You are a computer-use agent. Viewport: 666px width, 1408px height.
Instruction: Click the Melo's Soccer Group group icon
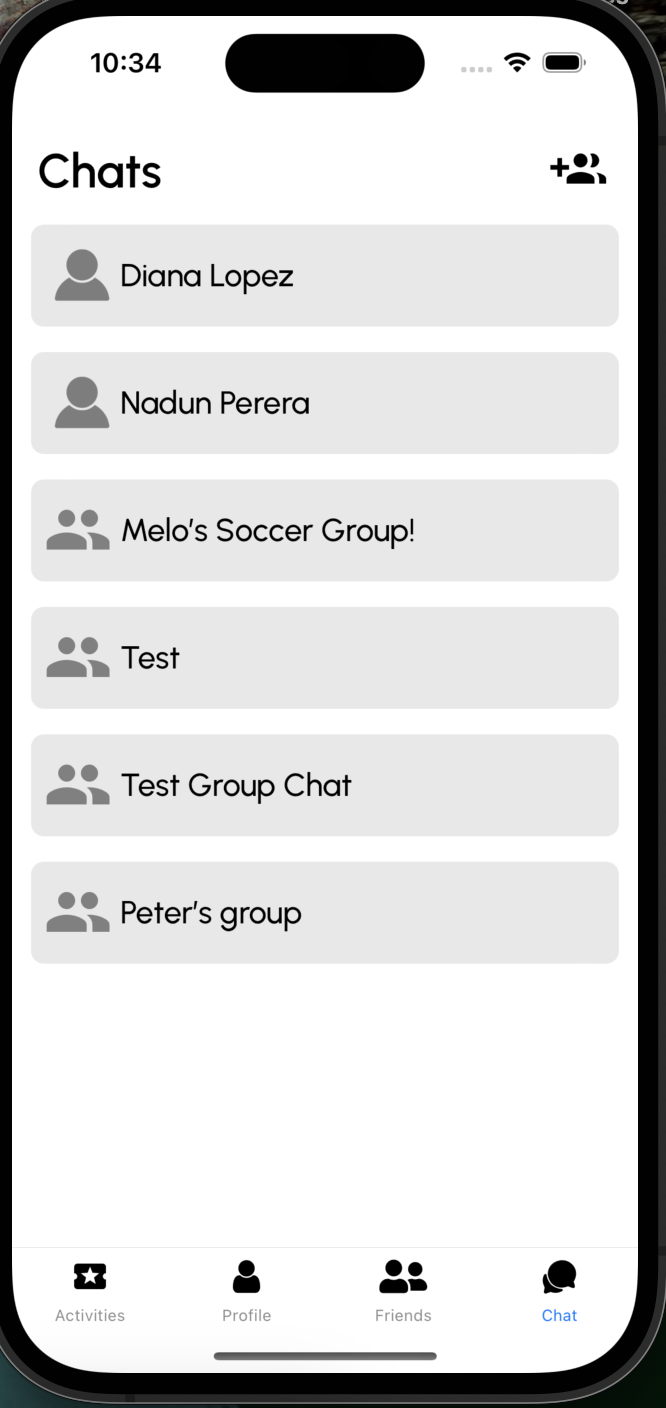click(78, 530)
